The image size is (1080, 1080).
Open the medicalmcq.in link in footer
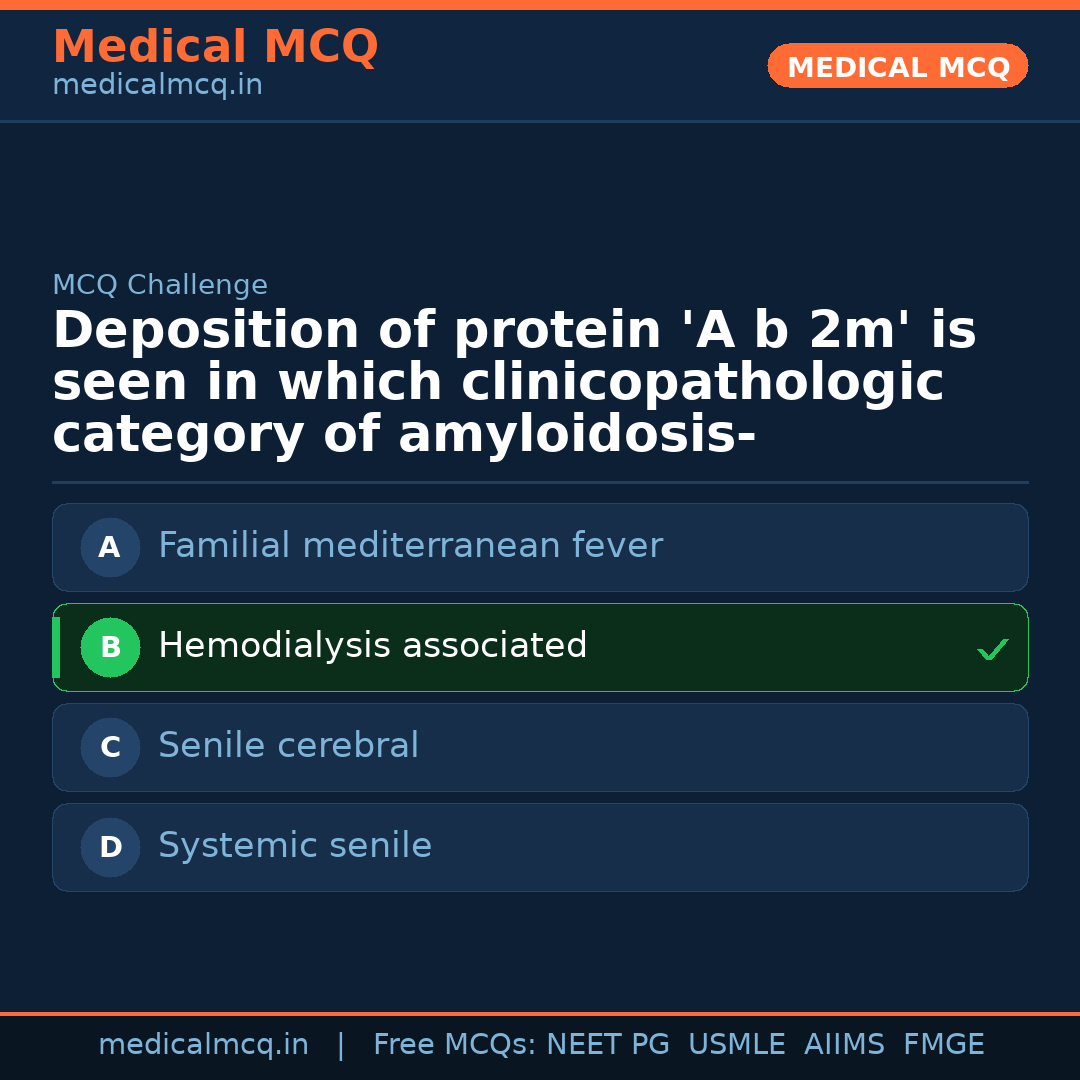pos(203,1045)
